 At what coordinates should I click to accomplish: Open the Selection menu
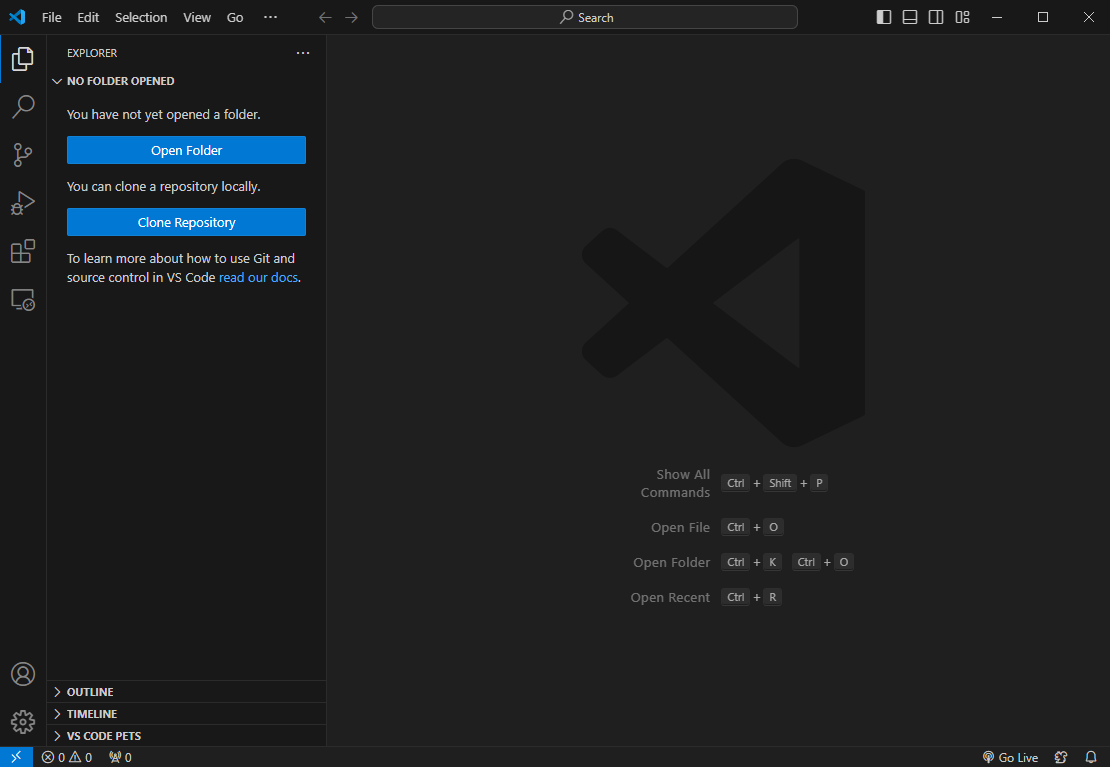(x=141, y=17)
